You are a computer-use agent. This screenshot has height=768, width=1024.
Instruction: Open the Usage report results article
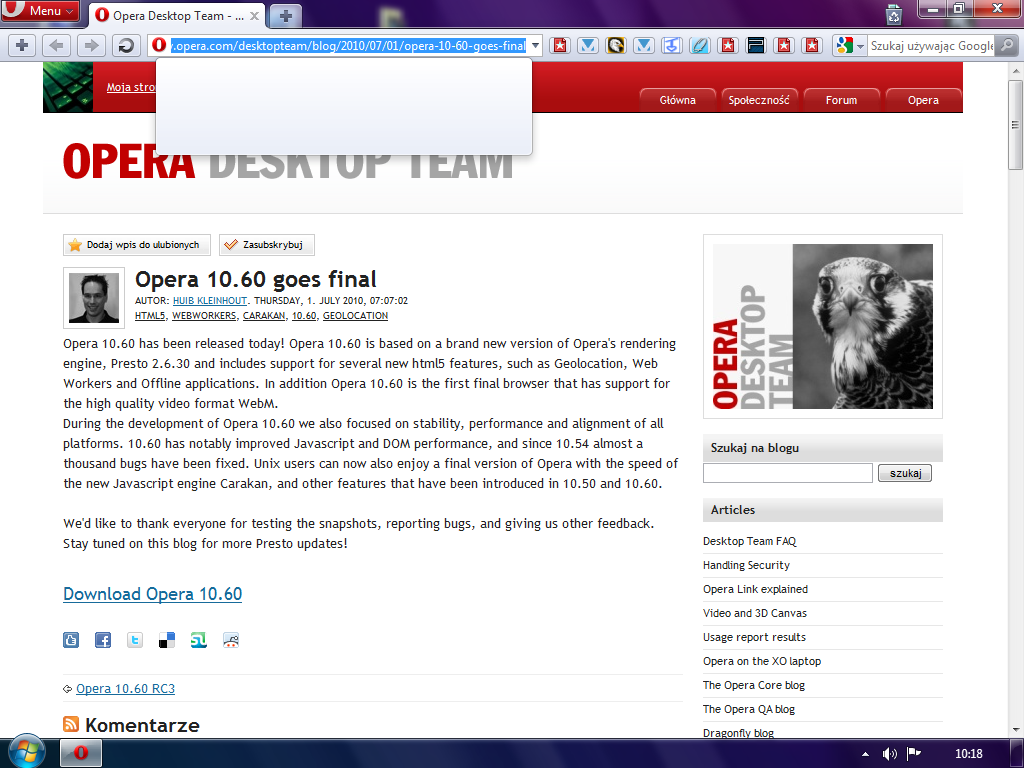754,637
